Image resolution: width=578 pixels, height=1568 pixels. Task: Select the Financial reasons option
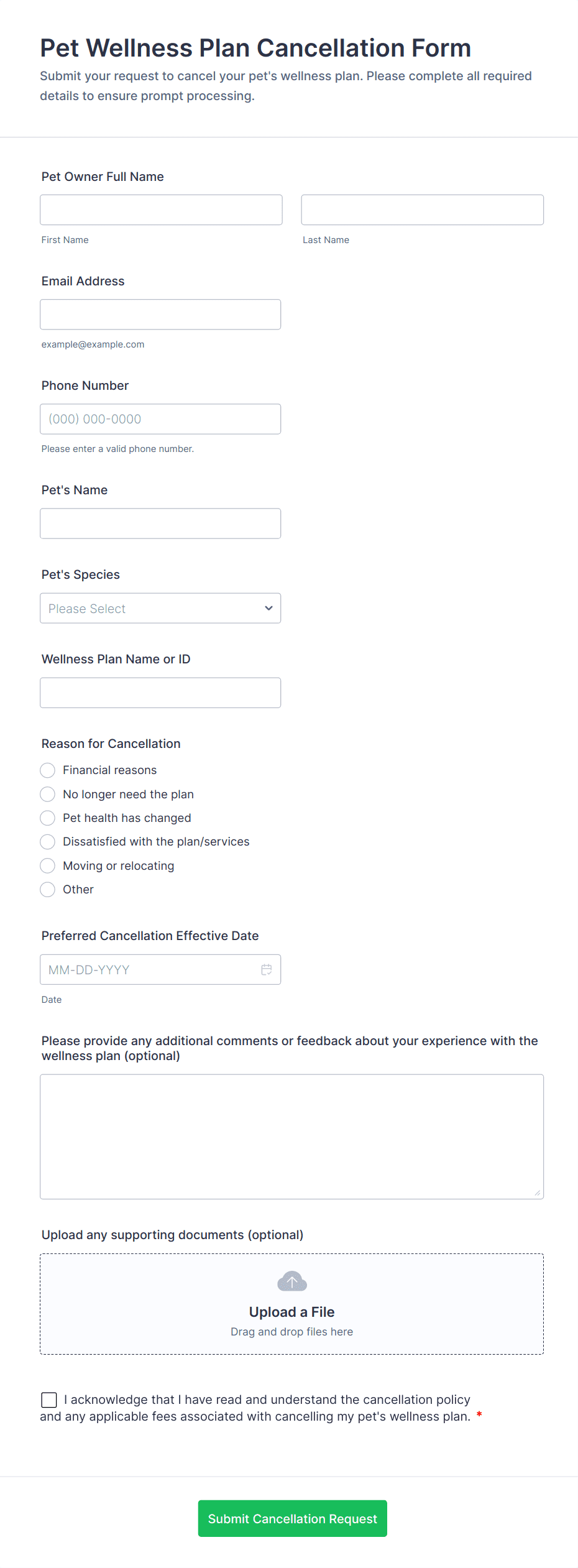point(48,770)
